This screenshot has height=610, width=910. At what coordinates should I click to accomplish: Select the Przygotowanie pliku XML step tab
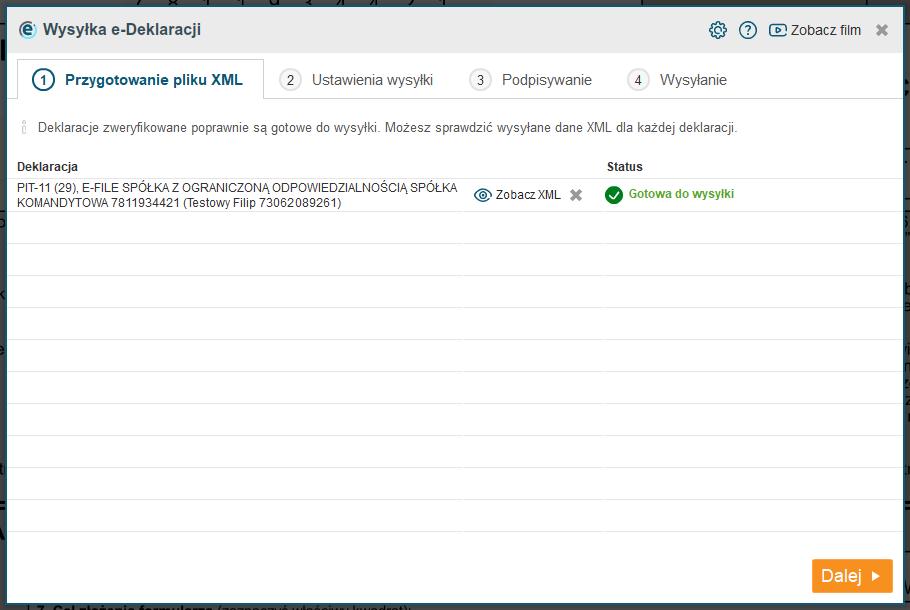(140, 80)
